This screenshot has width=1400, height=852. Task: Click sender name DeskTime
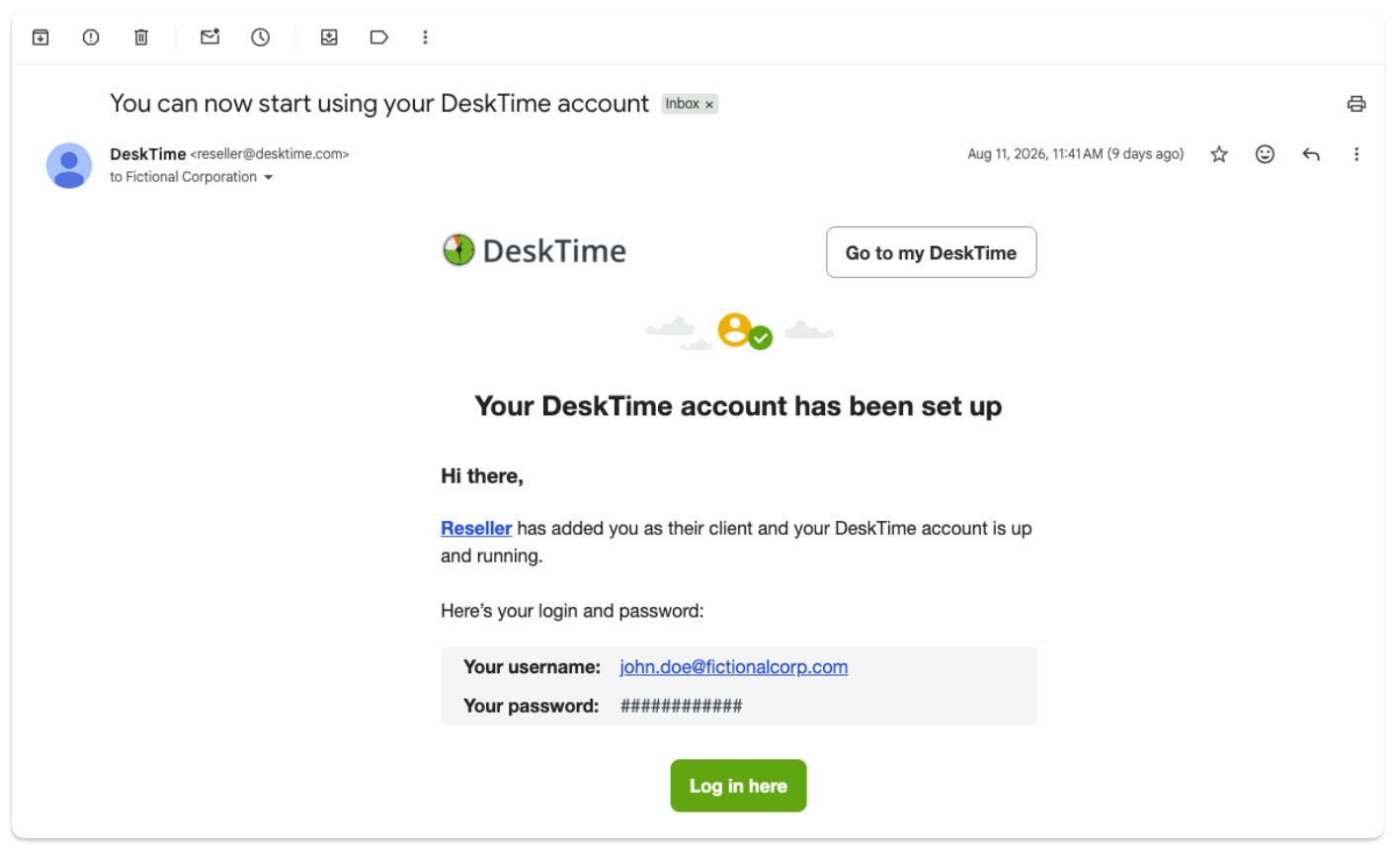coord(148,154)
